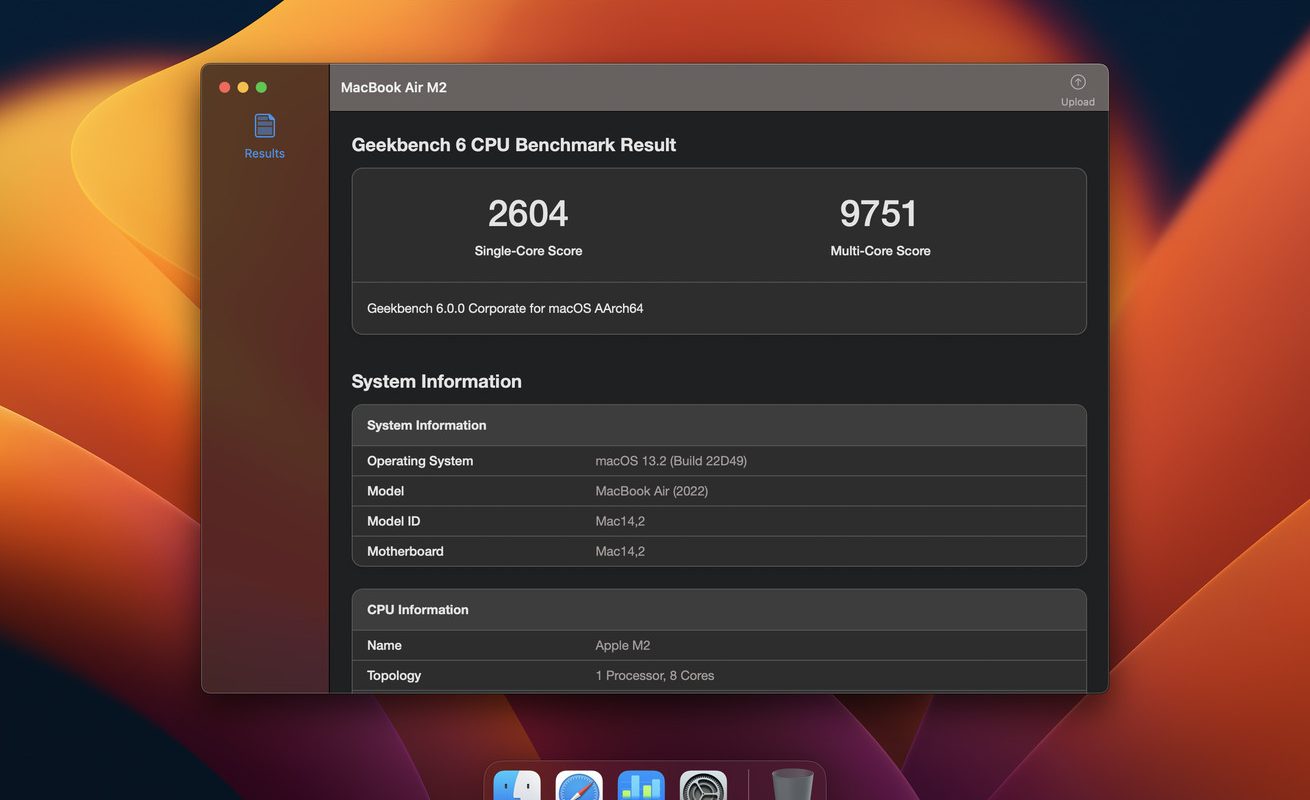Click the window title MacBook Air M2
The width and height of the screenshot is (1310, 800).
point(394,88)
